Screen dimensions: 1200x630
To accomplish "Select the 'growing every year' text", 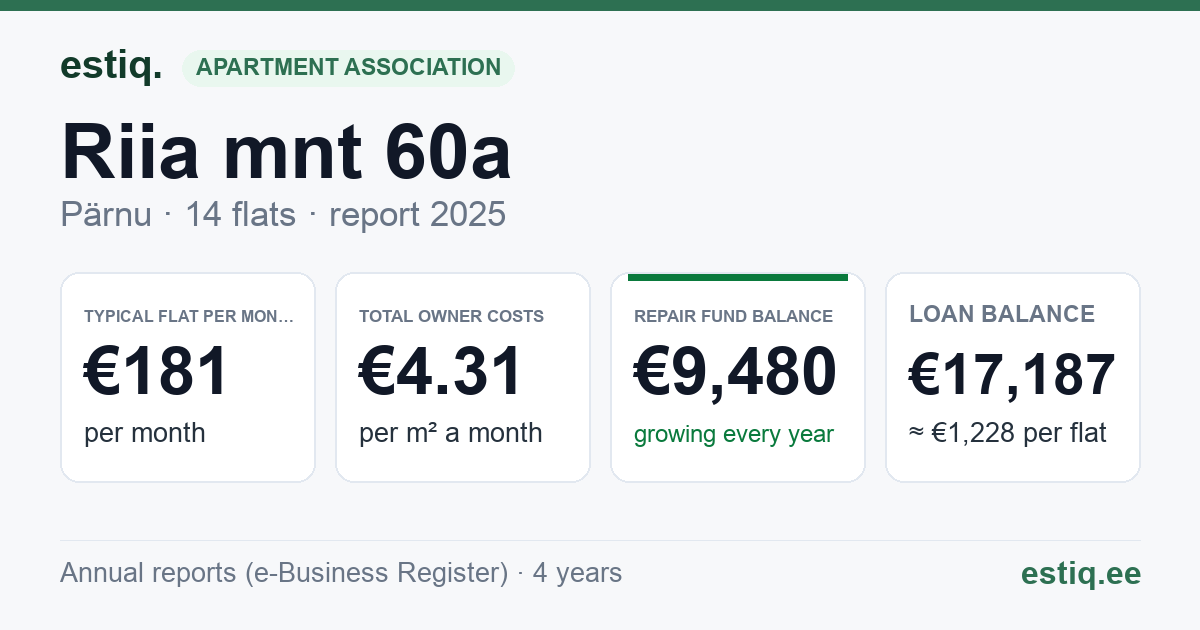I will [x=734, y=434].
